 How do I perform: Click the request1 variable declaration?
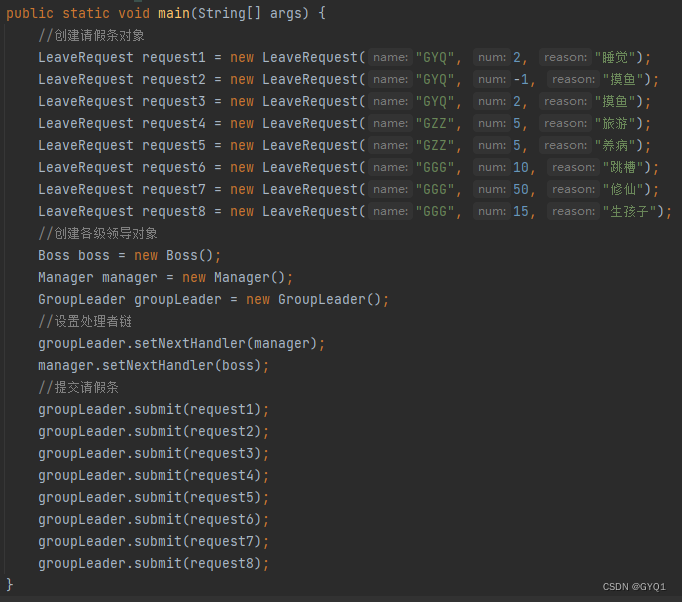(x=174, y=57)
